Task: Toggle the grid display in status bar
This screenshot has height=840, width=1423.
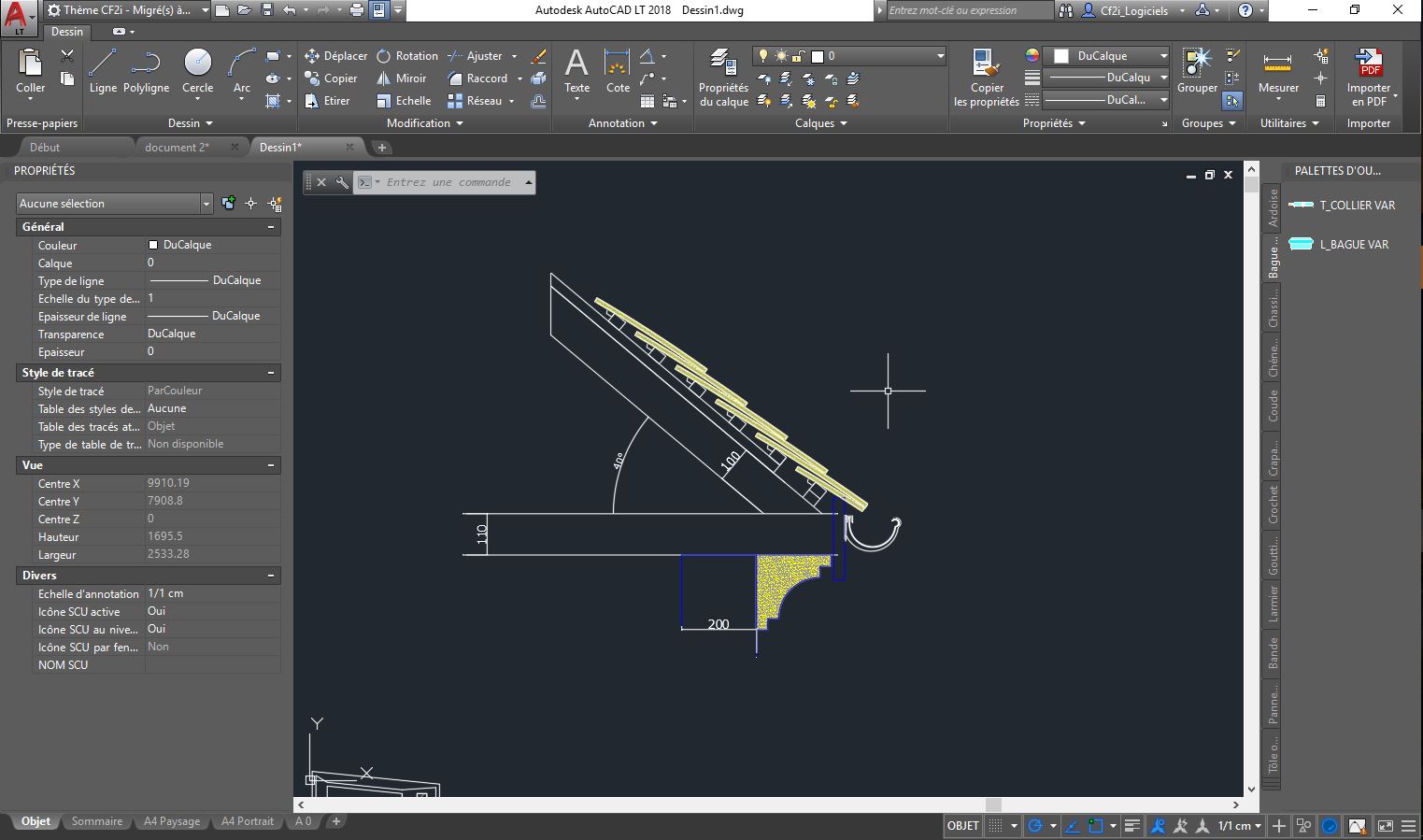Action: (996, 826)
